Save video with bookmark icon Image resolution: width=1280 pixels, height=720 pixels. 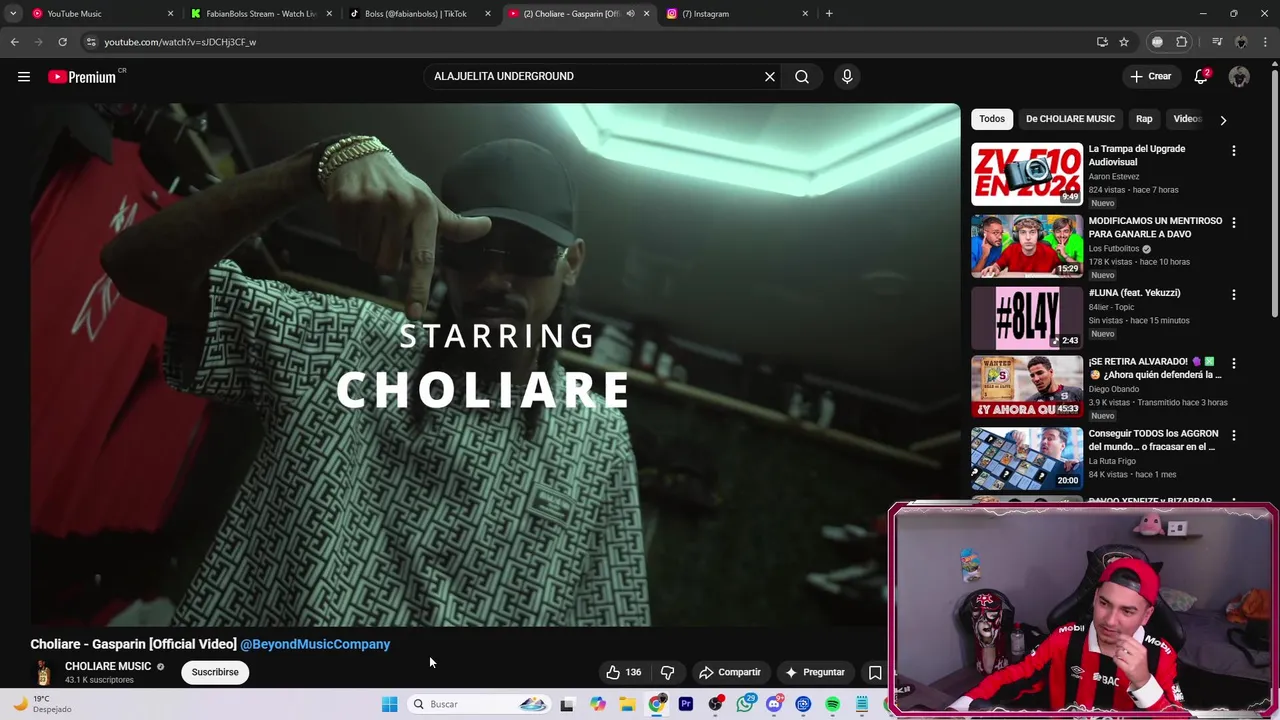[x=875, y=672]
